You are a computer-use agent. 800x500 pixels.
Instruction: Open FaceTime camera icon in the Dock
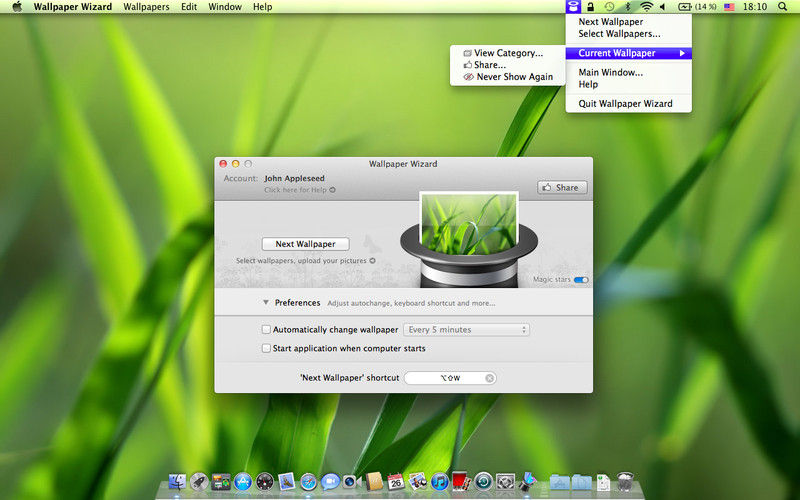coord(352,481)
